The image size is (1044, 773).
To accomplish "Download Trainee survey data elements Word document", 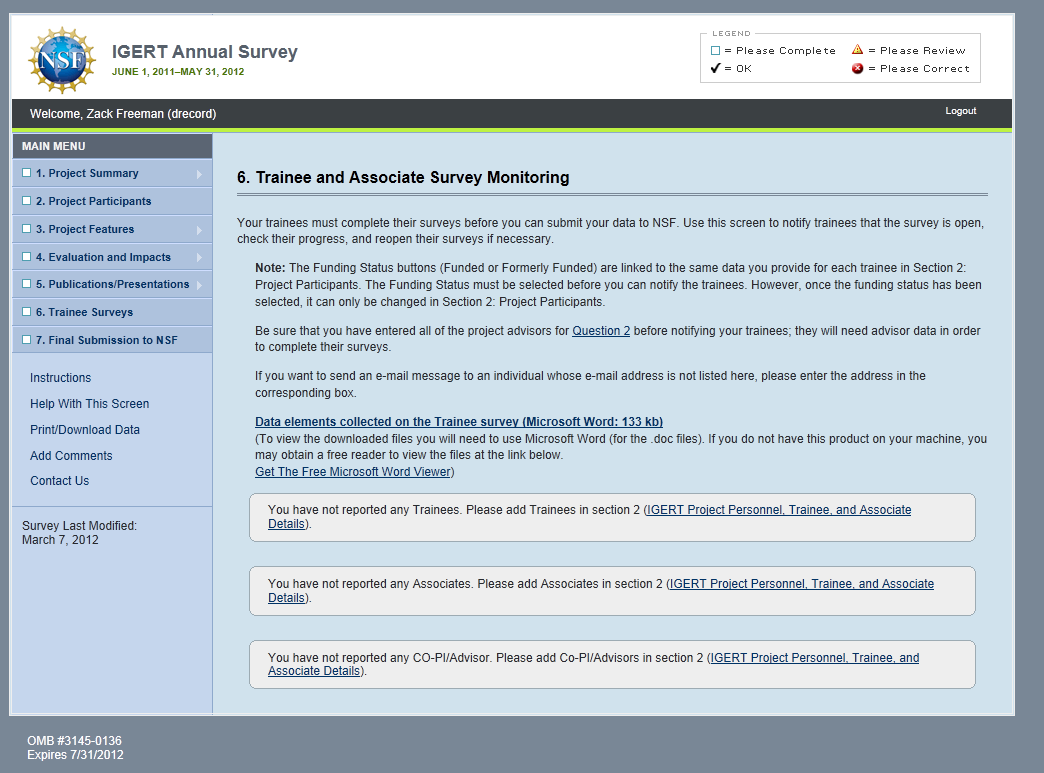I will 459,421.
